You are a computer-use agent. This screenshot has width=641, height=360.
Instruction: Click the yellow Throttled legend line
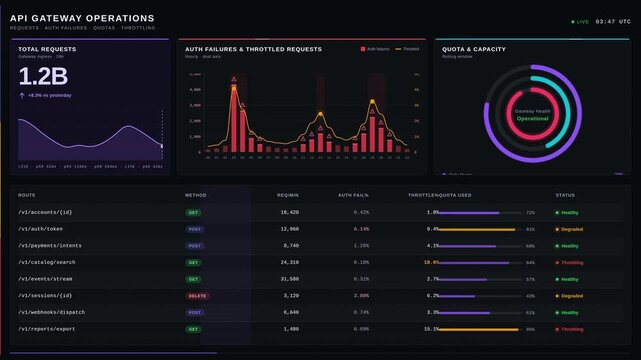(x=398, y=49)
